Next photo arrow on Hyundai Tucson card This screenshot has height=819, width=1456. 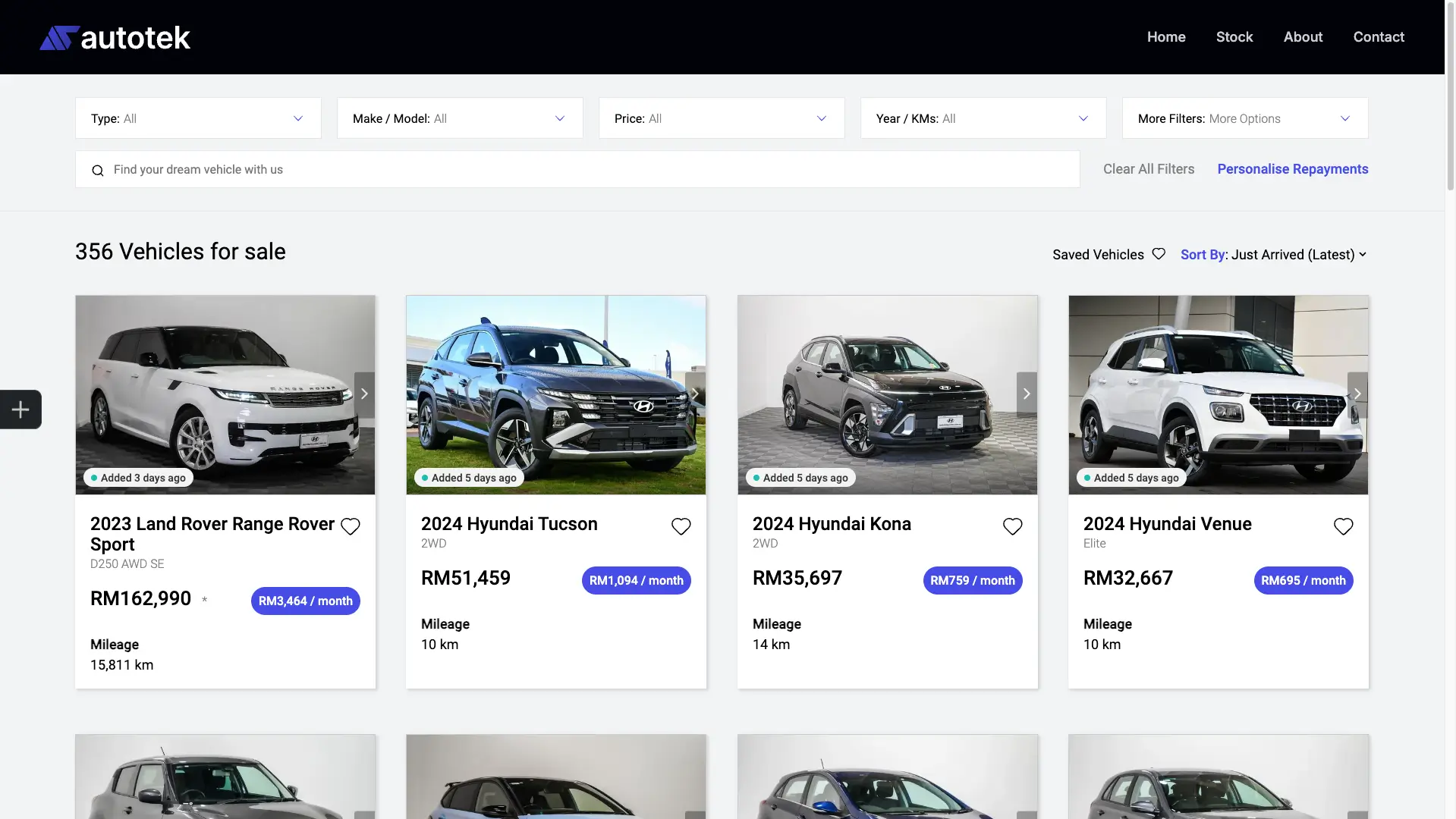click(695, 394)
